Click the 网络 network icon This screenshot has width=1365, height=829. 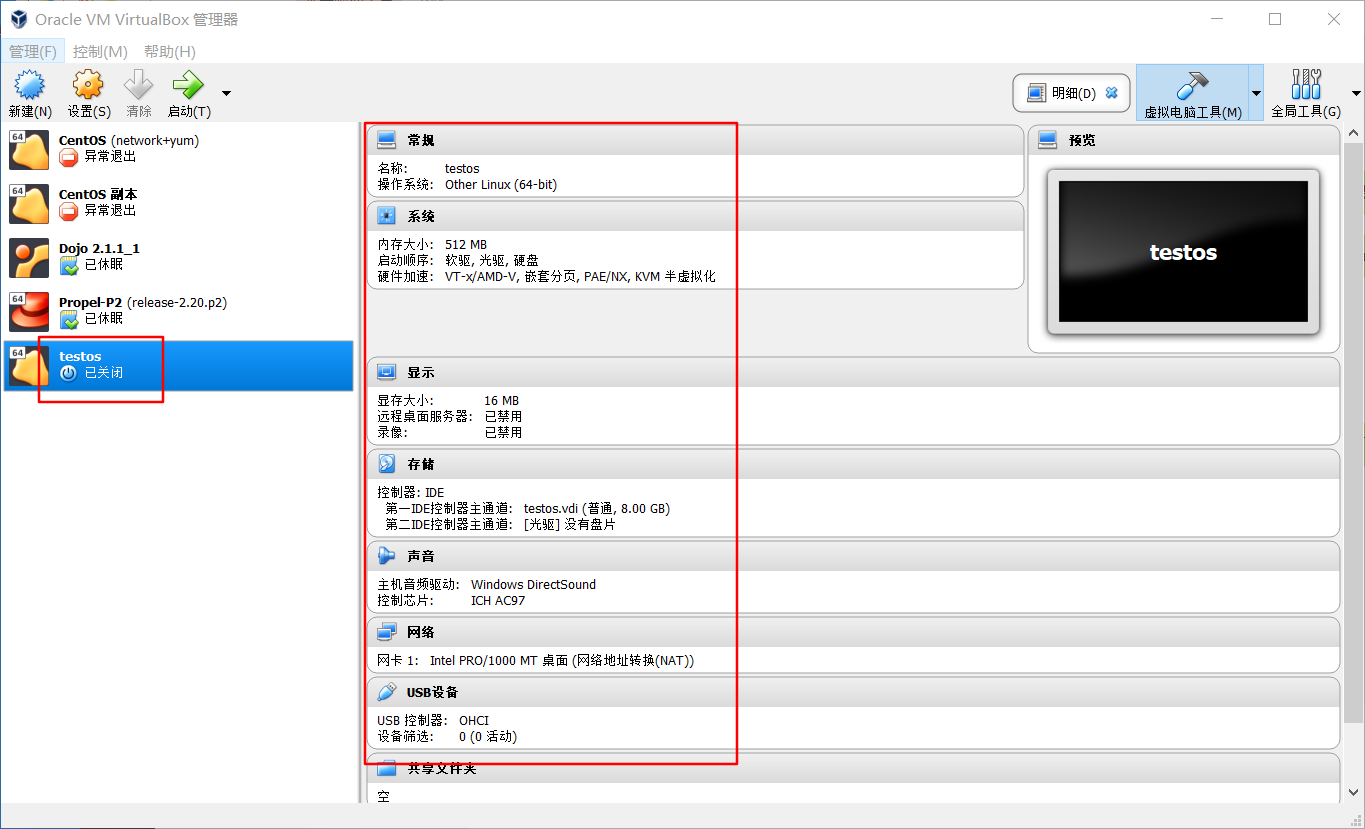387,632
